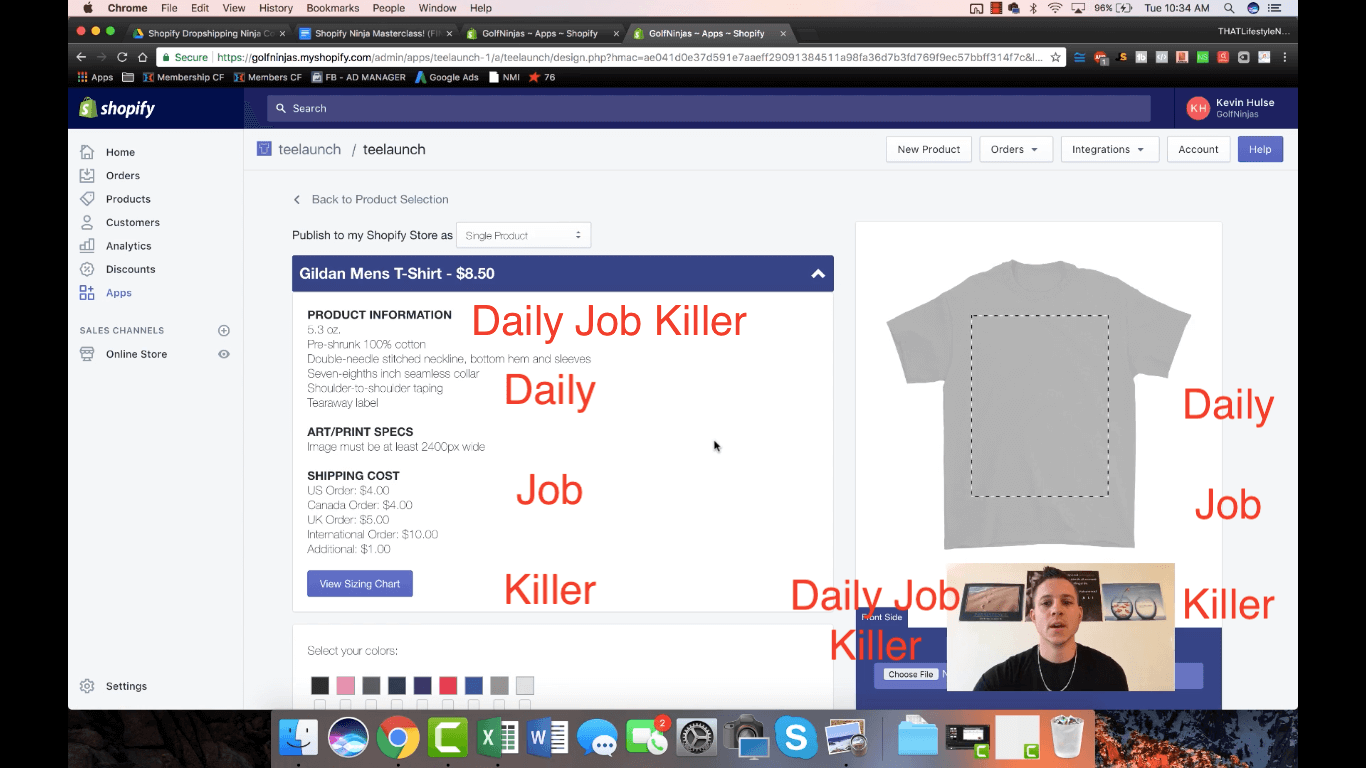Reload the page in Chrome
1366x768 pixels.
(122, 57)
